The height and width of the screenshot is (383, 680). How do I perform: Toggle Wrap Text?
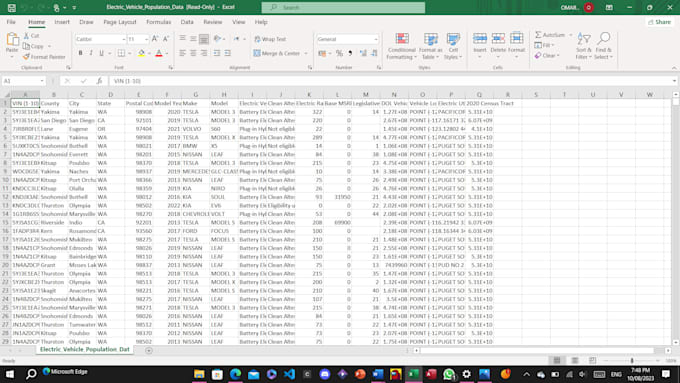pyautogui.click(x=270, y=39)
